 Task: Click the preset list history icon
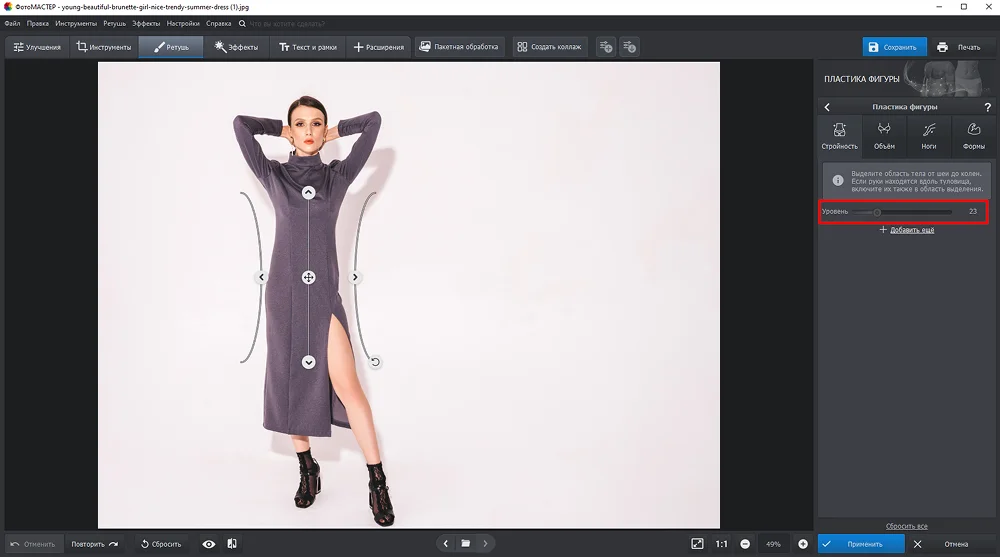click(x=629, y=47)
